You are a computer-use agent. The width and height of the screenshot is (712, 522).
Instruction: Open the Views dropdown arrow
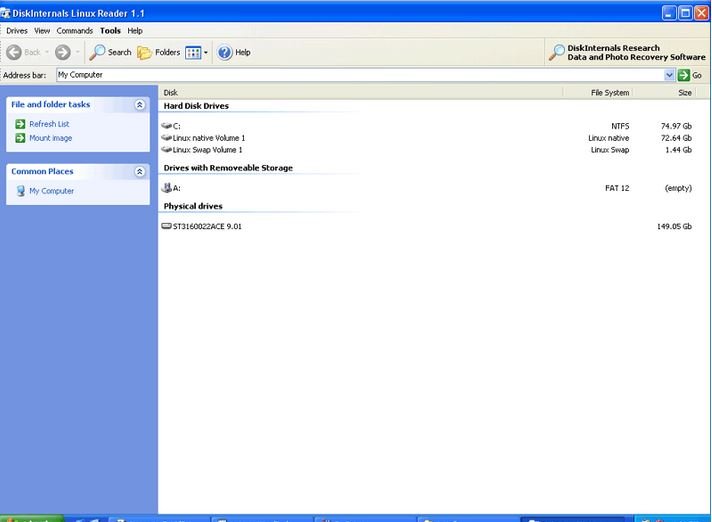pos(206,53)
